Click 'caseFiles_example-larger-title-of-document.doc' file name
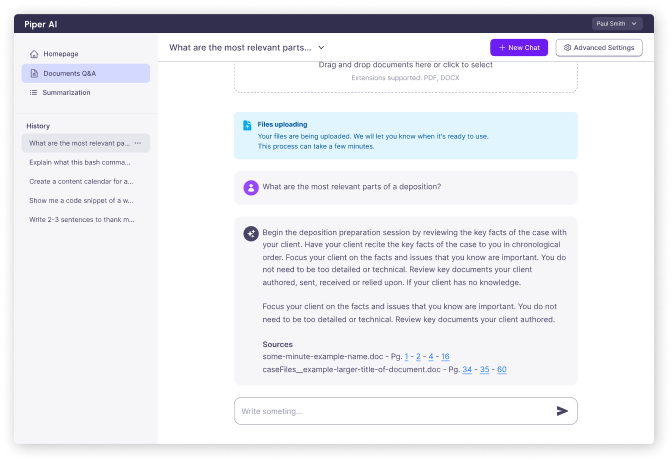The height and width of the screenshot is (462, 672). point(351,369)
